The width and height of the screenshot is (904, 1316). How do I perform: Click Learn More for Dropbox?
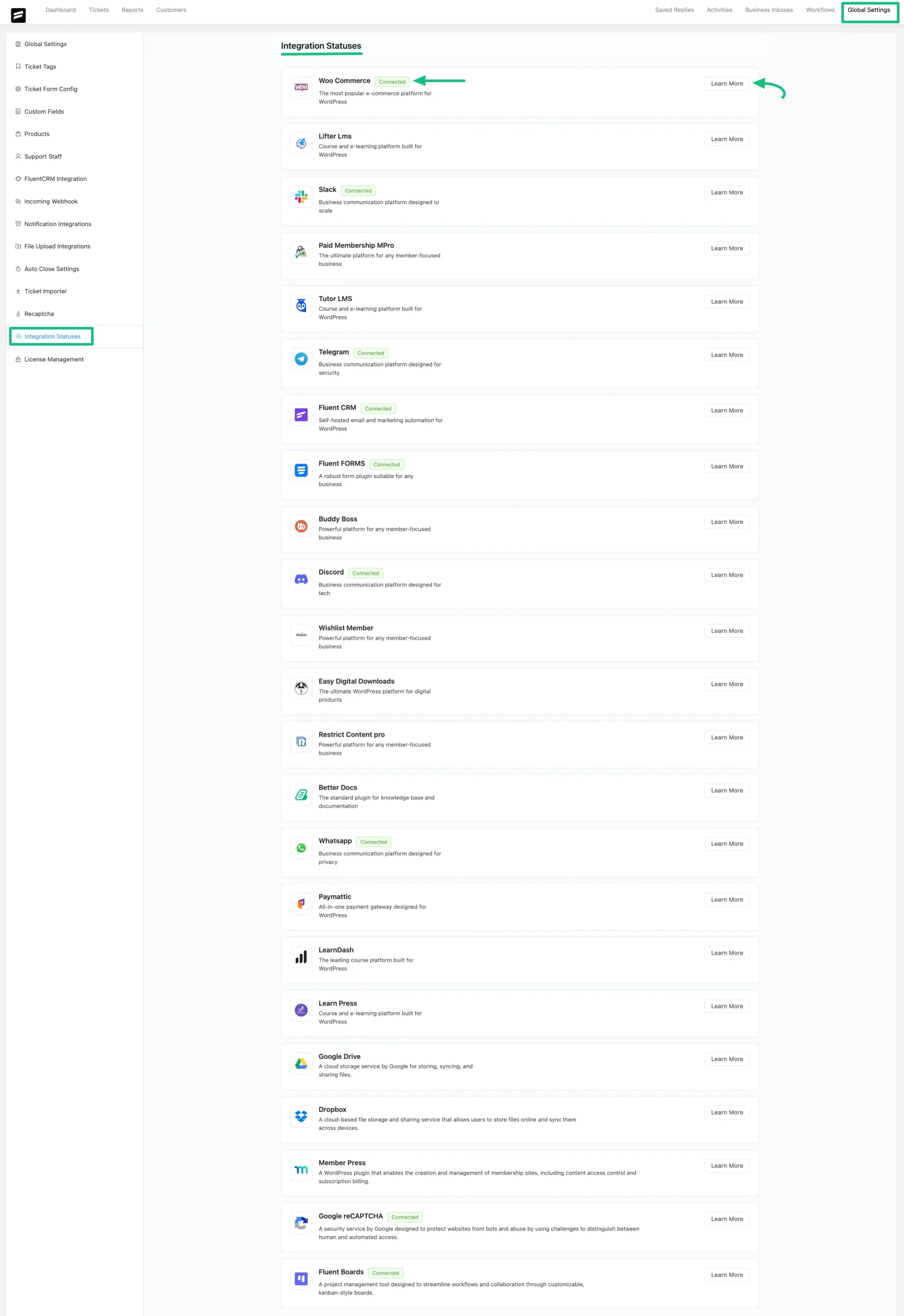(727, 1112)
